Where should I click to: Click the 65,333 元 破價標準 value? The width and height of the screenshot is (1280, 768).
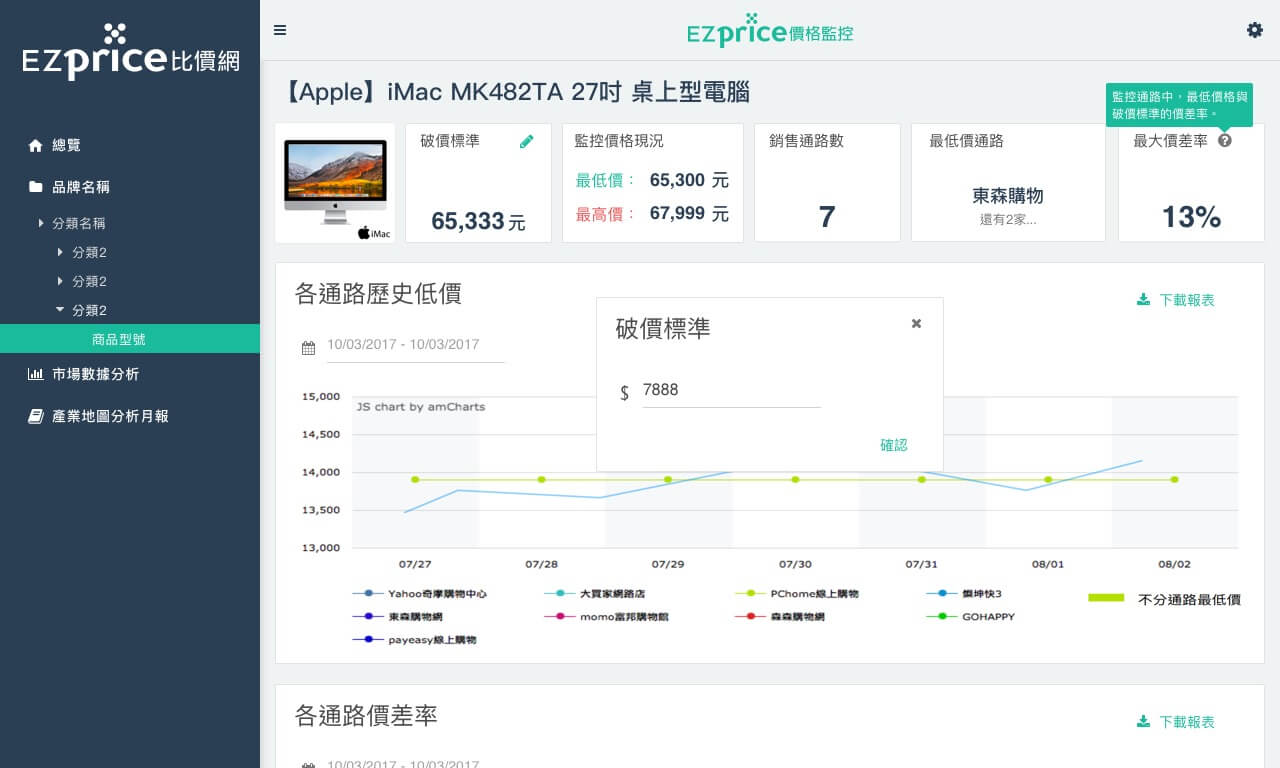coord(478,221)
